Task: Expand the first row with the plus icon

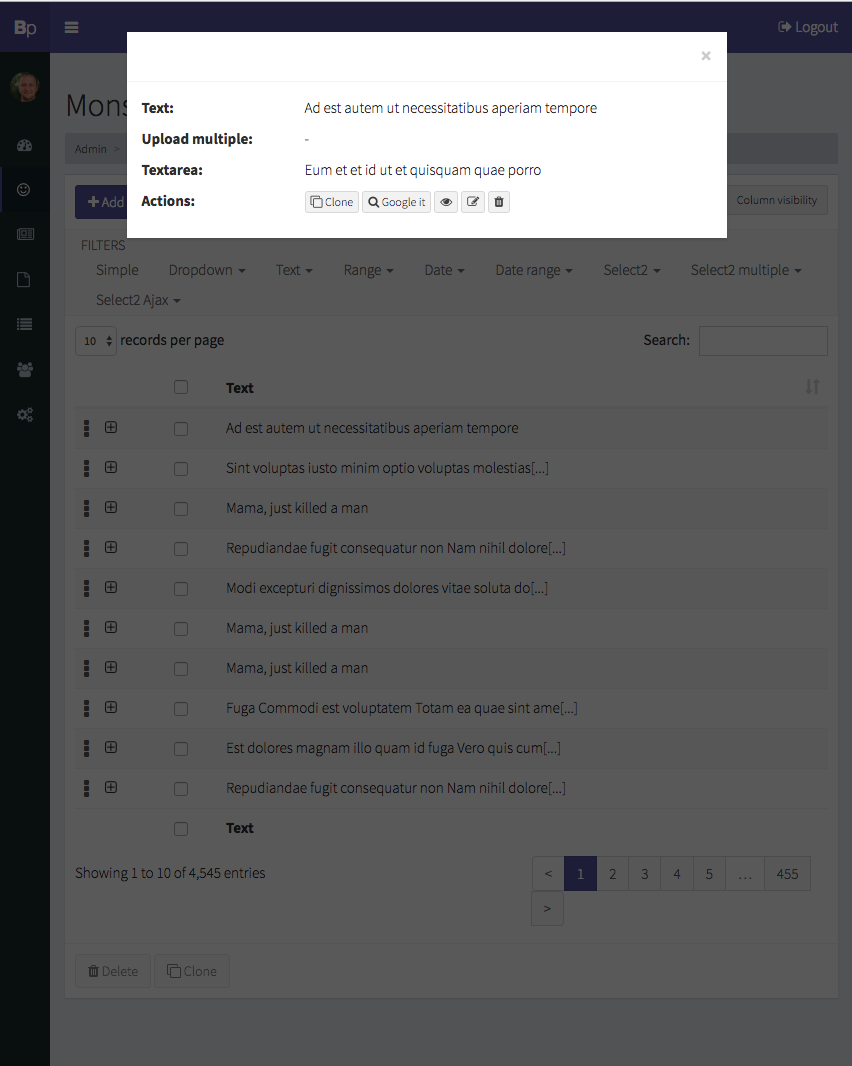Action: pos(110,427)
